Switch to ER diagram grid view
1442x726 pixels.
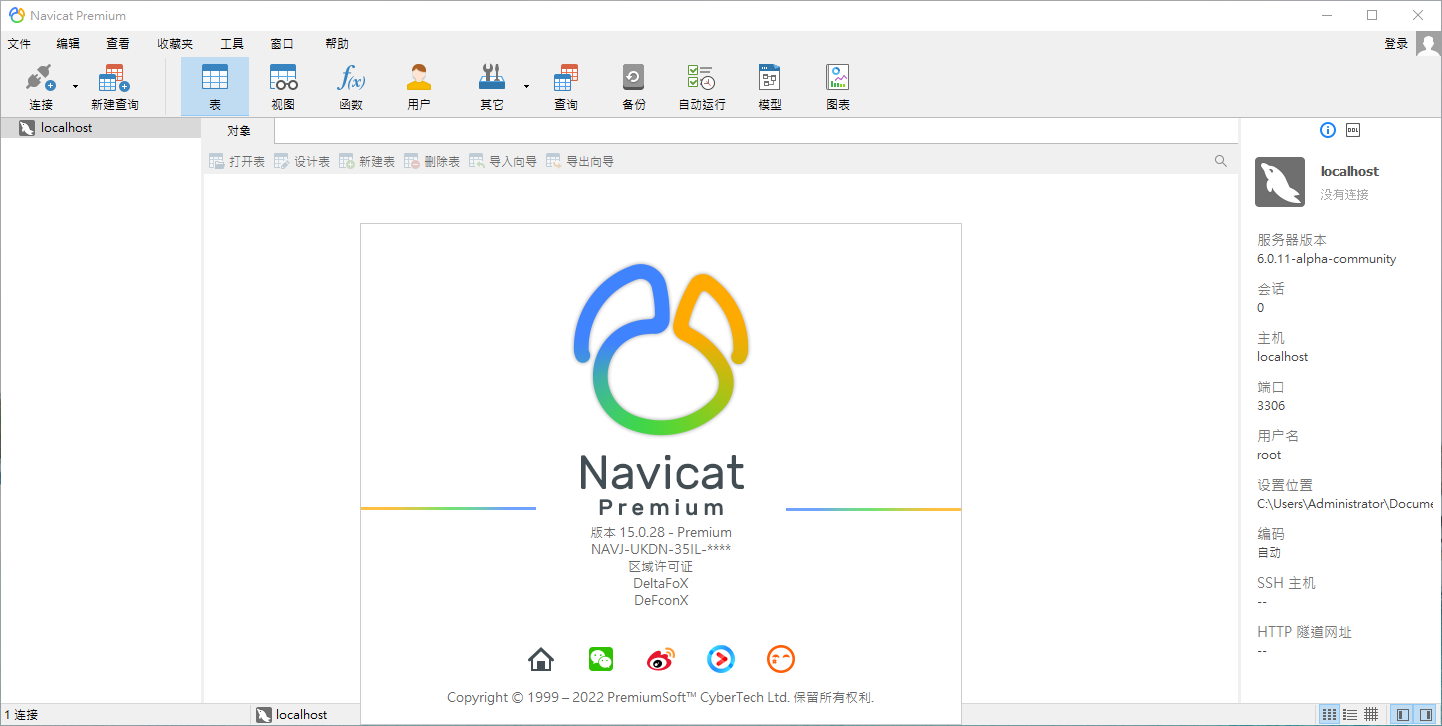point(1371,715)
